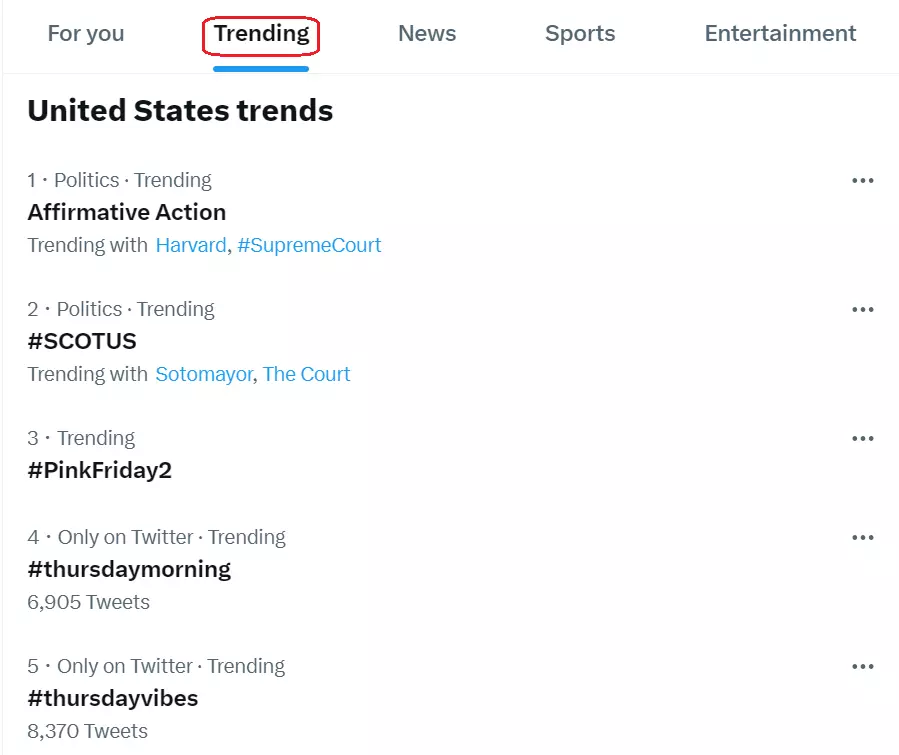The height and width of the screenshot is (755, 899).
Task: View the #SCOTUS trending topic
Action: pyautogui.click(x=82, y=341)
